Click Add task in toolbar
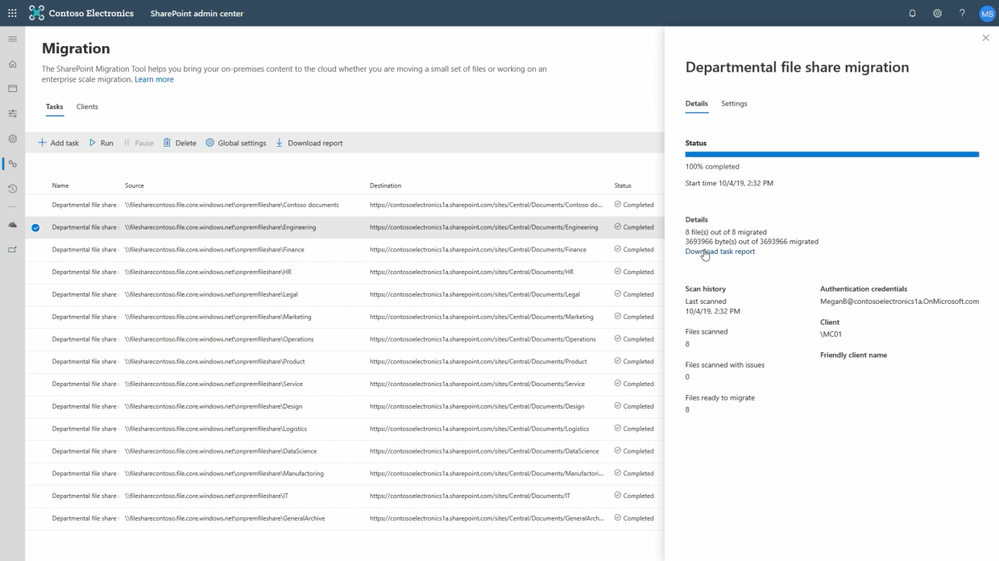The height and width of the screenshot is (561, 999). click(58, 143)
